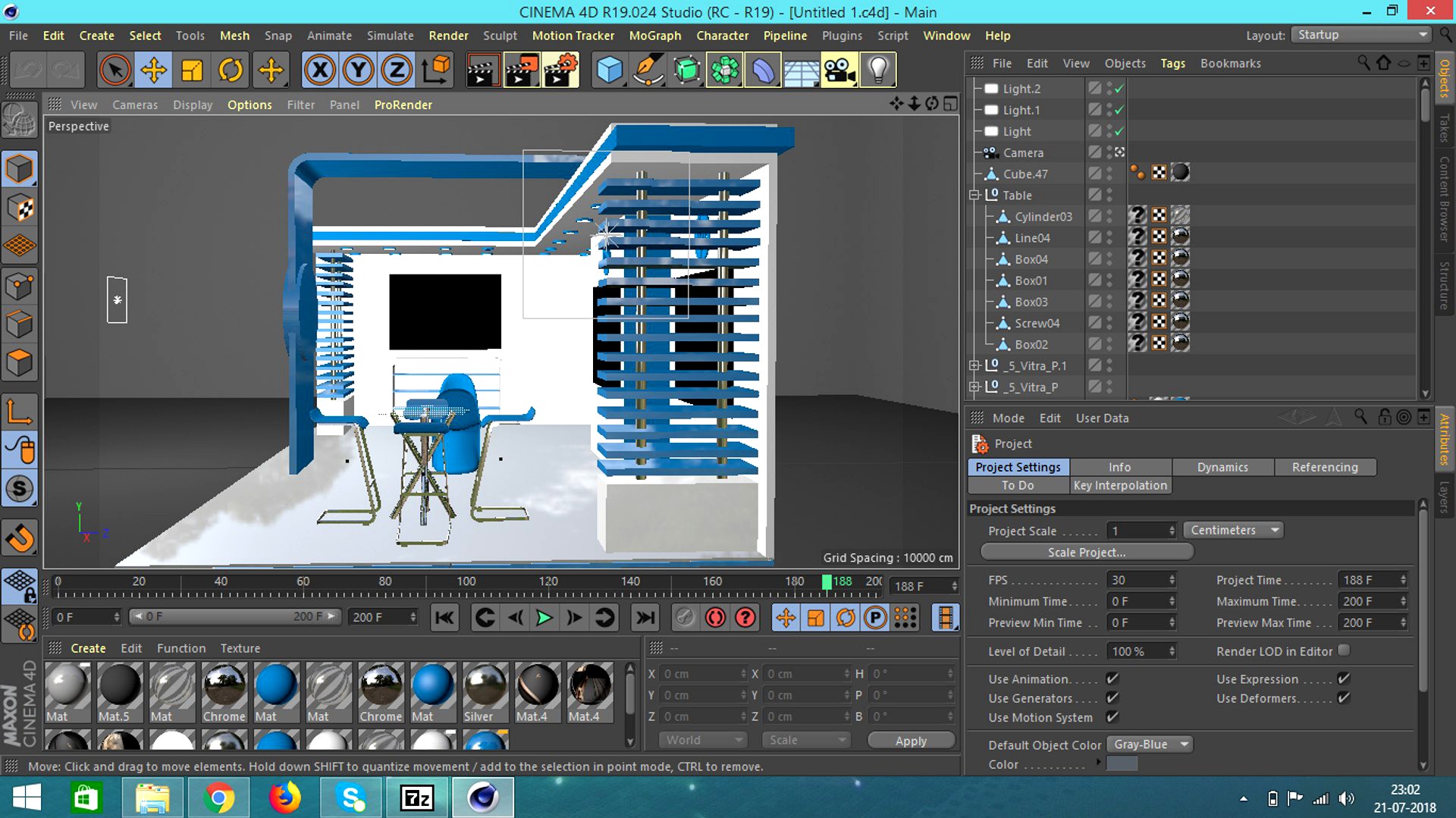This screenshot has width=1456, height=818.
Task: Open the To Do tab
Action: click(x=1018, y=485)
